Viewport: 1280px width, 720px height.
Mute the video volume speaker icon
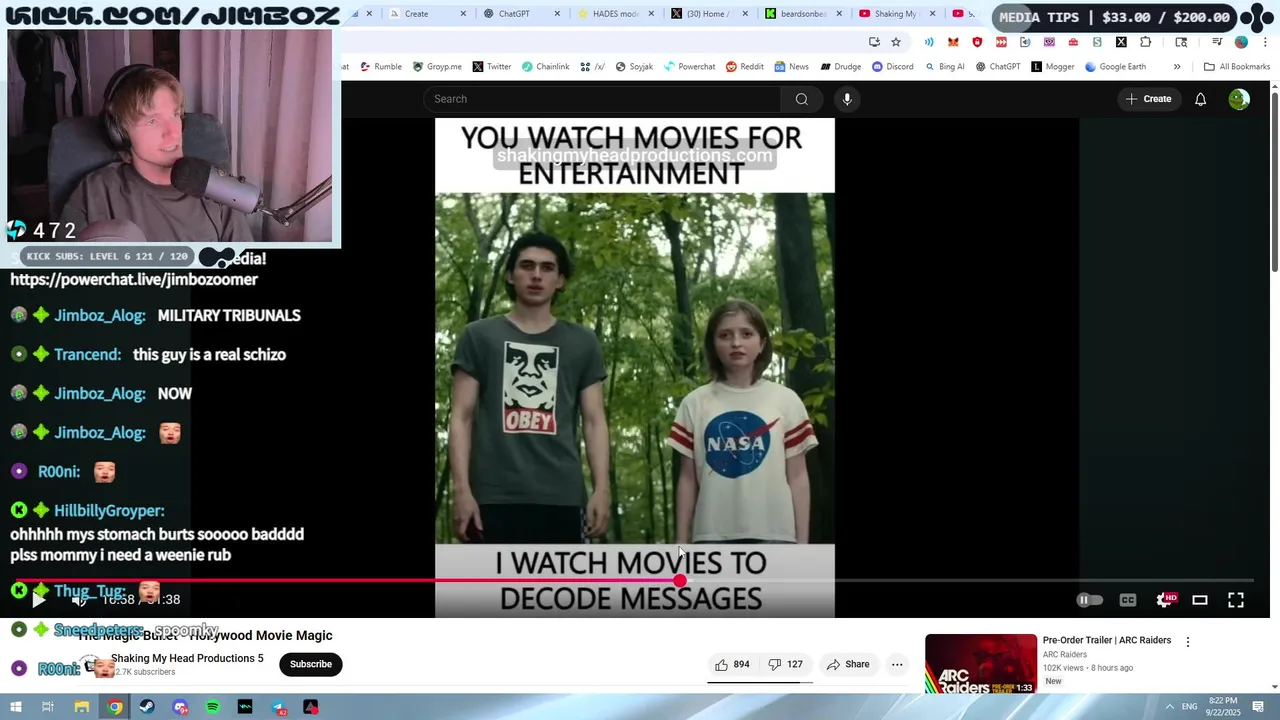coord(80,600)
